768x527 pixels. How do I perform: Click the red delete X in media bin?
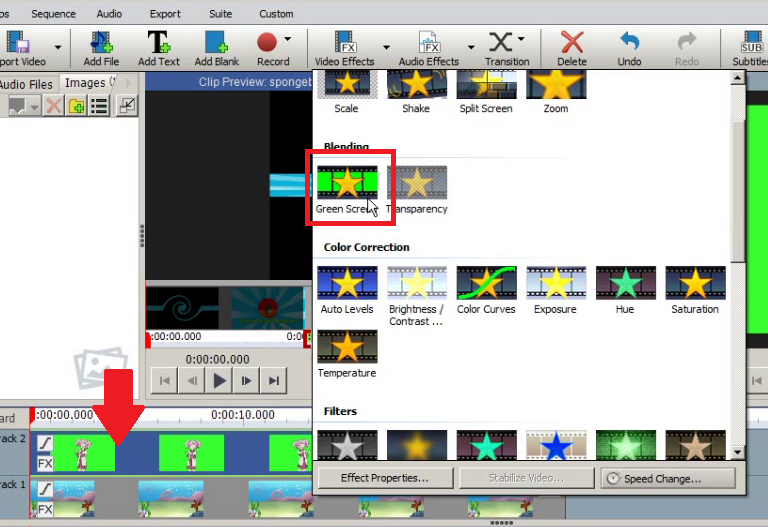click(x=53, y=105)
